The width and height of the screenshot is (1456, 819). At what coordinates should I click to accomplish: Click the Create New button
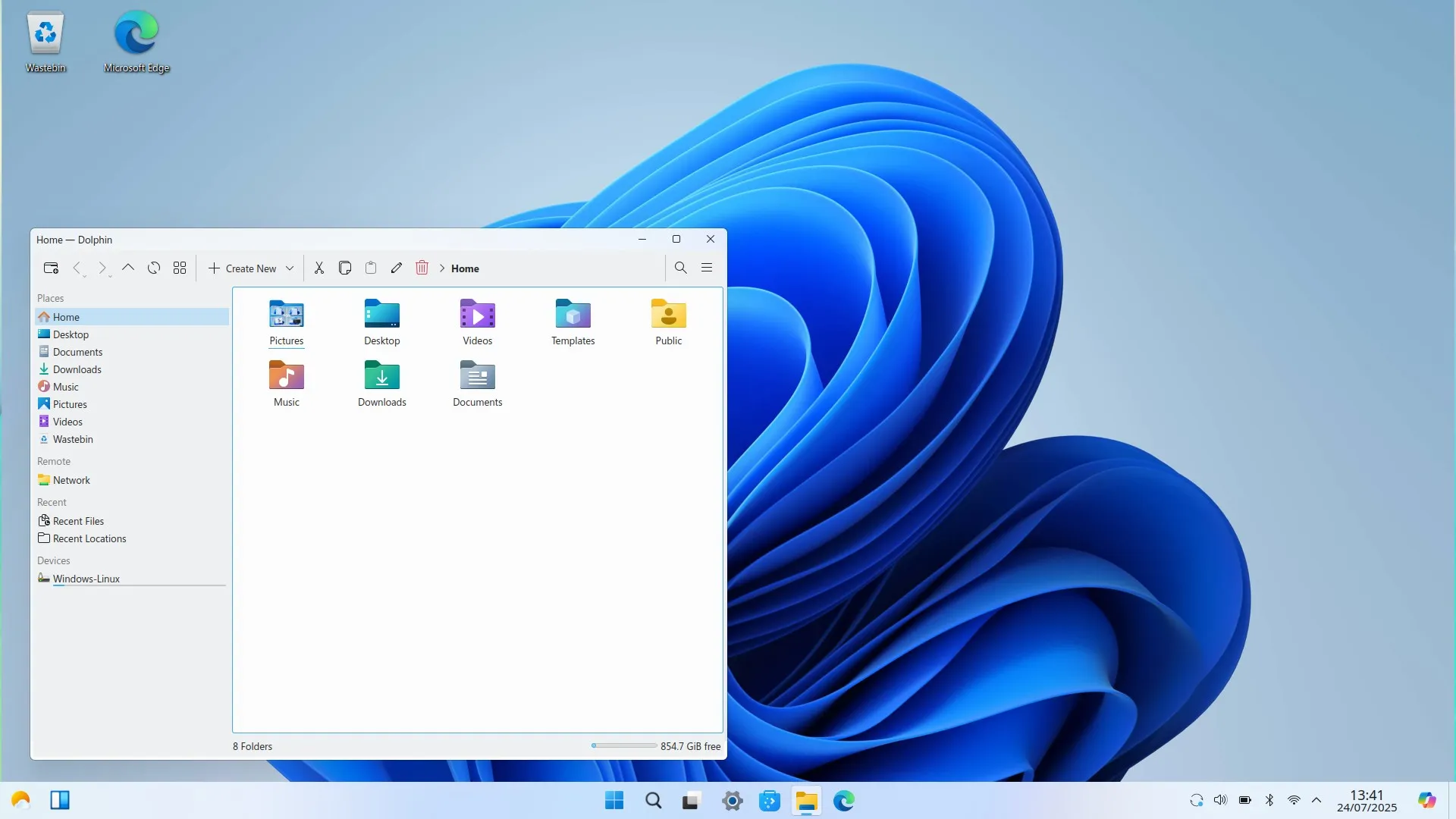243,268
